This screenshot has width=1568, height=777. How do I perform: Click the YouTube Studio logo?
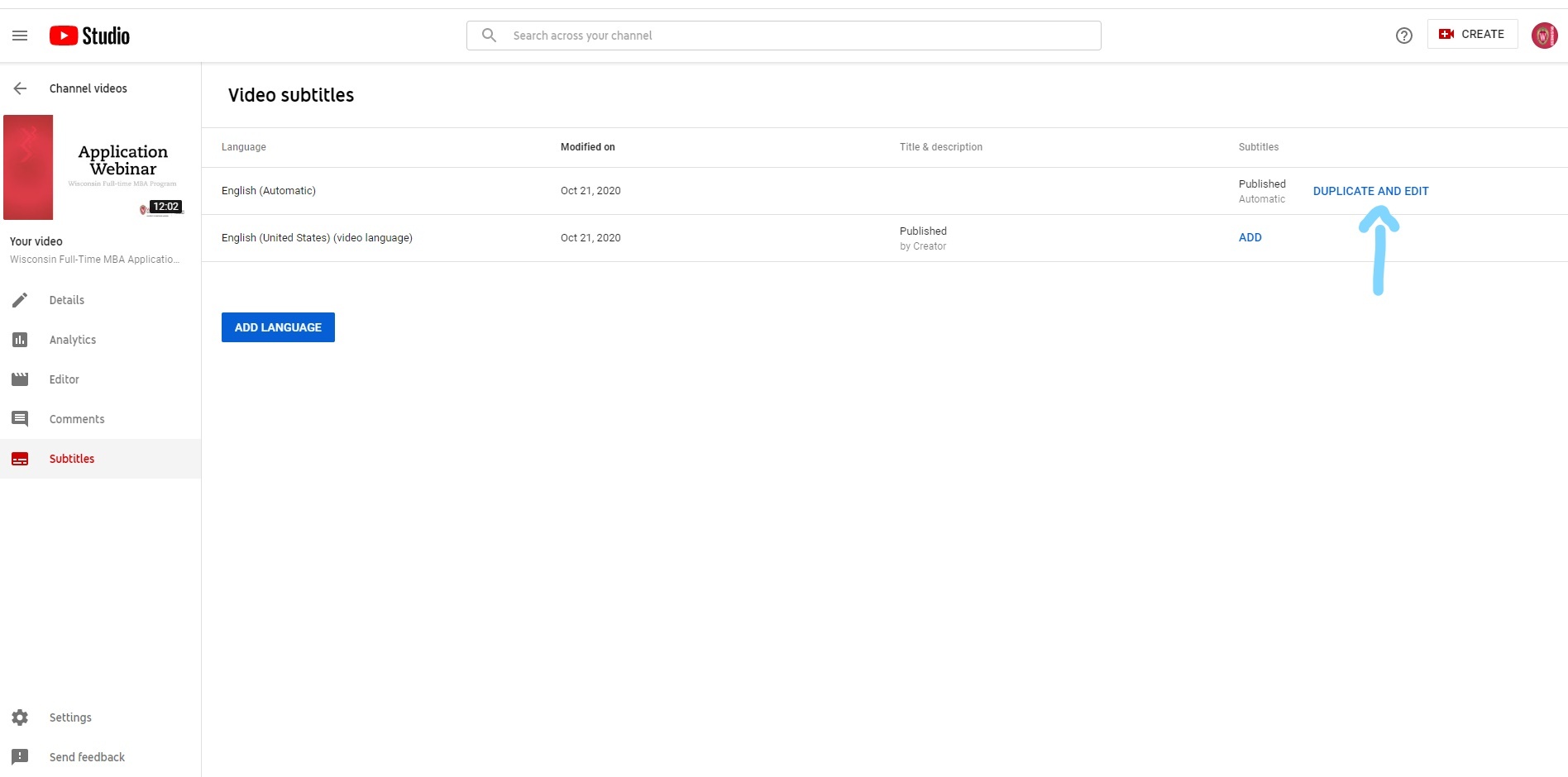point(89,36)
